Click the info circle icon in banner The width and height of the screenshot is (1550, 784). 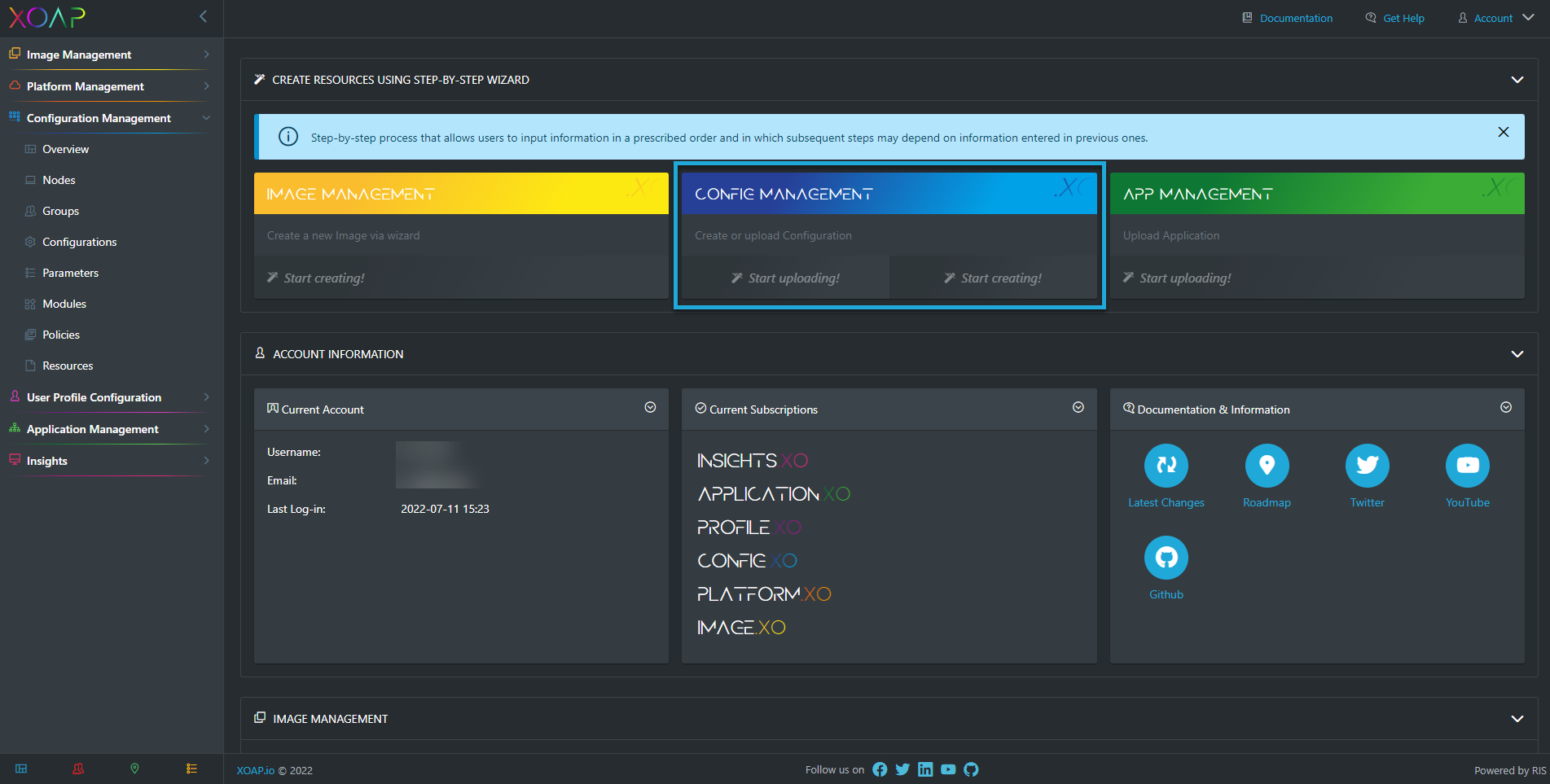[x=288, y=137]
